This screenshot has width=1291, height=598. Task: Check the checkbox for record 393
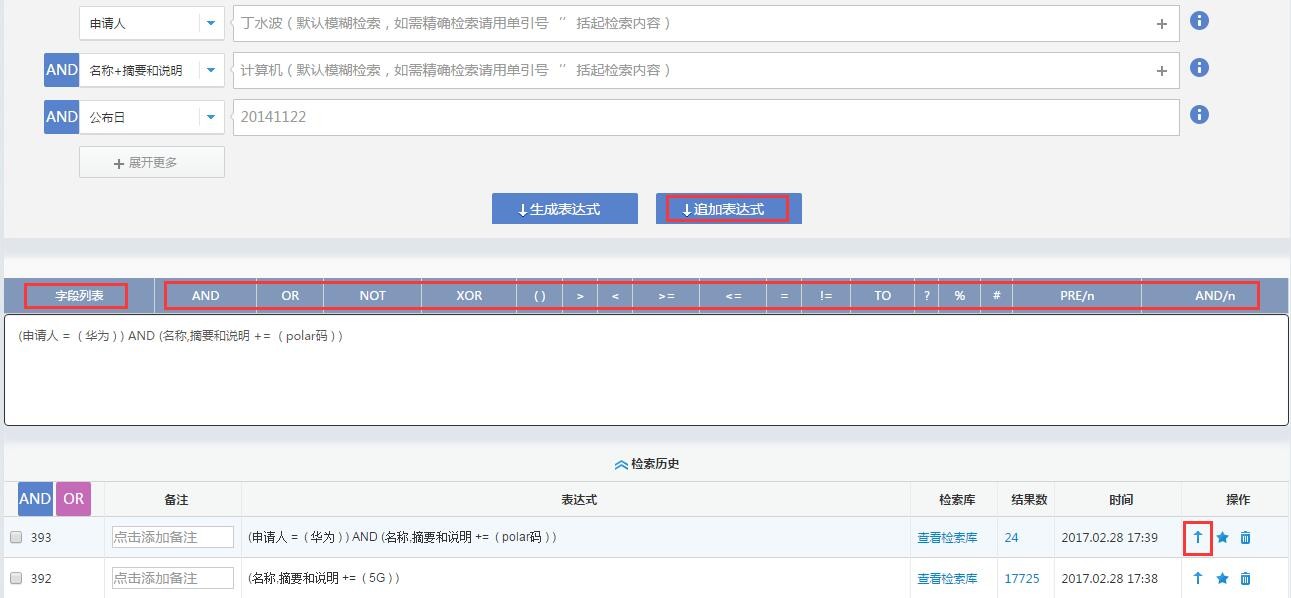click(x=16, y=537)
